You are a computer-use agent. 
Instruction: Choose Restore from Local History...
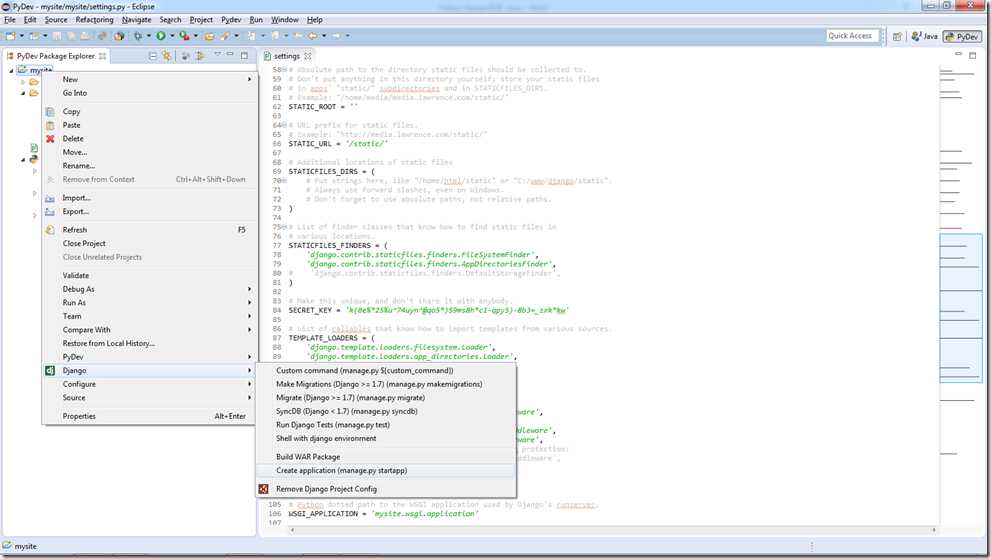pos(150,343)
